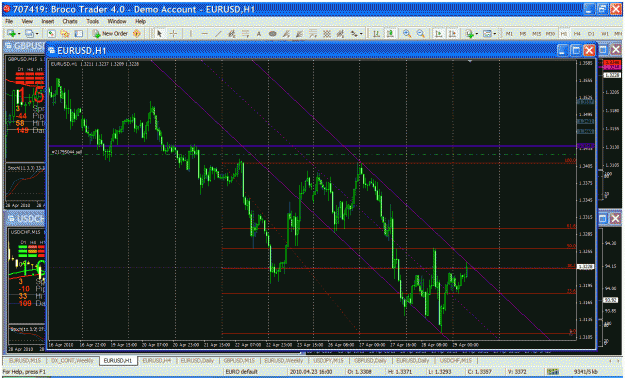Select the Vertical Line drawing tool
625x378 pixels.
pos(191,34)
